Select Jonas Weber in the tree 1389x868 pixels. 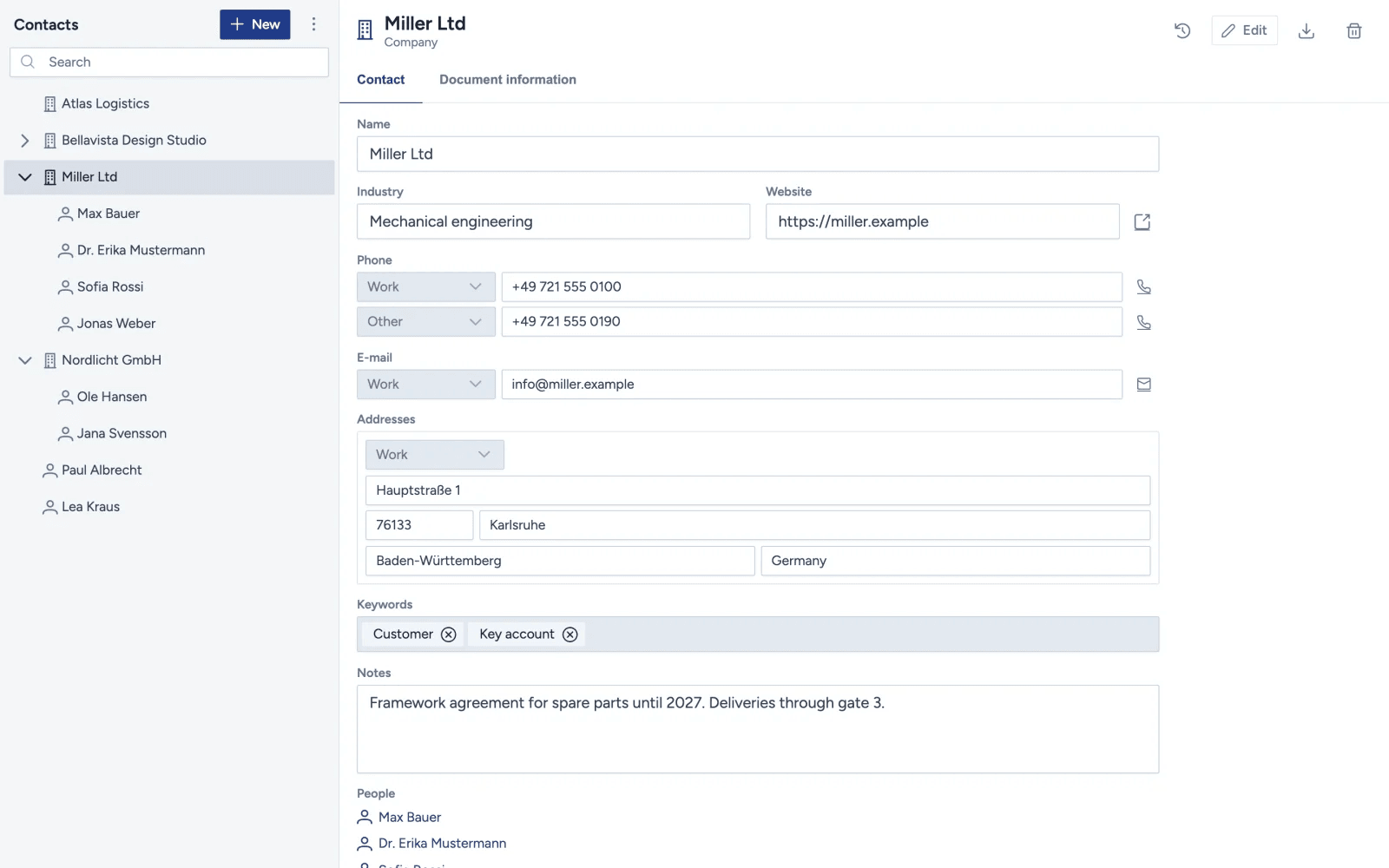tap(169, 324)
